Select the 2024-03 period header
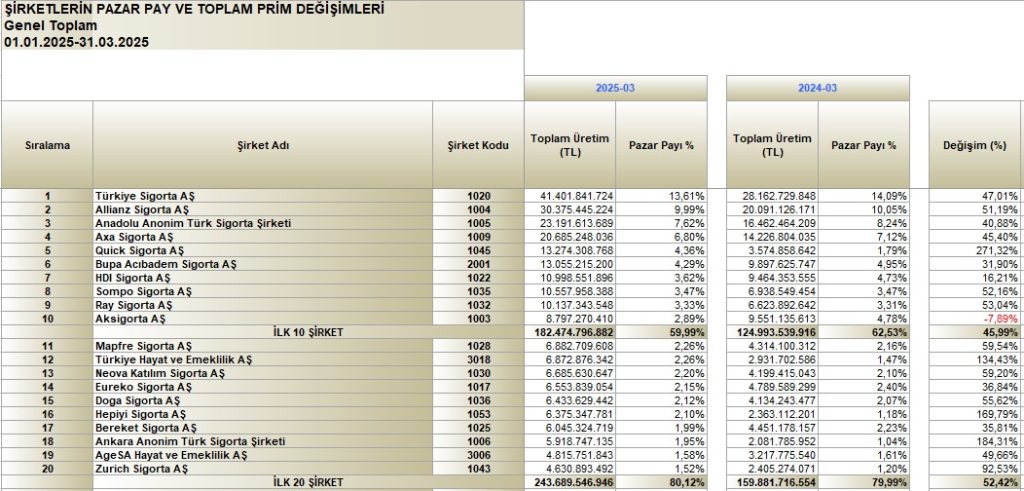The height and width of the screenshot is (491, 1024). (x=818, y=88)
